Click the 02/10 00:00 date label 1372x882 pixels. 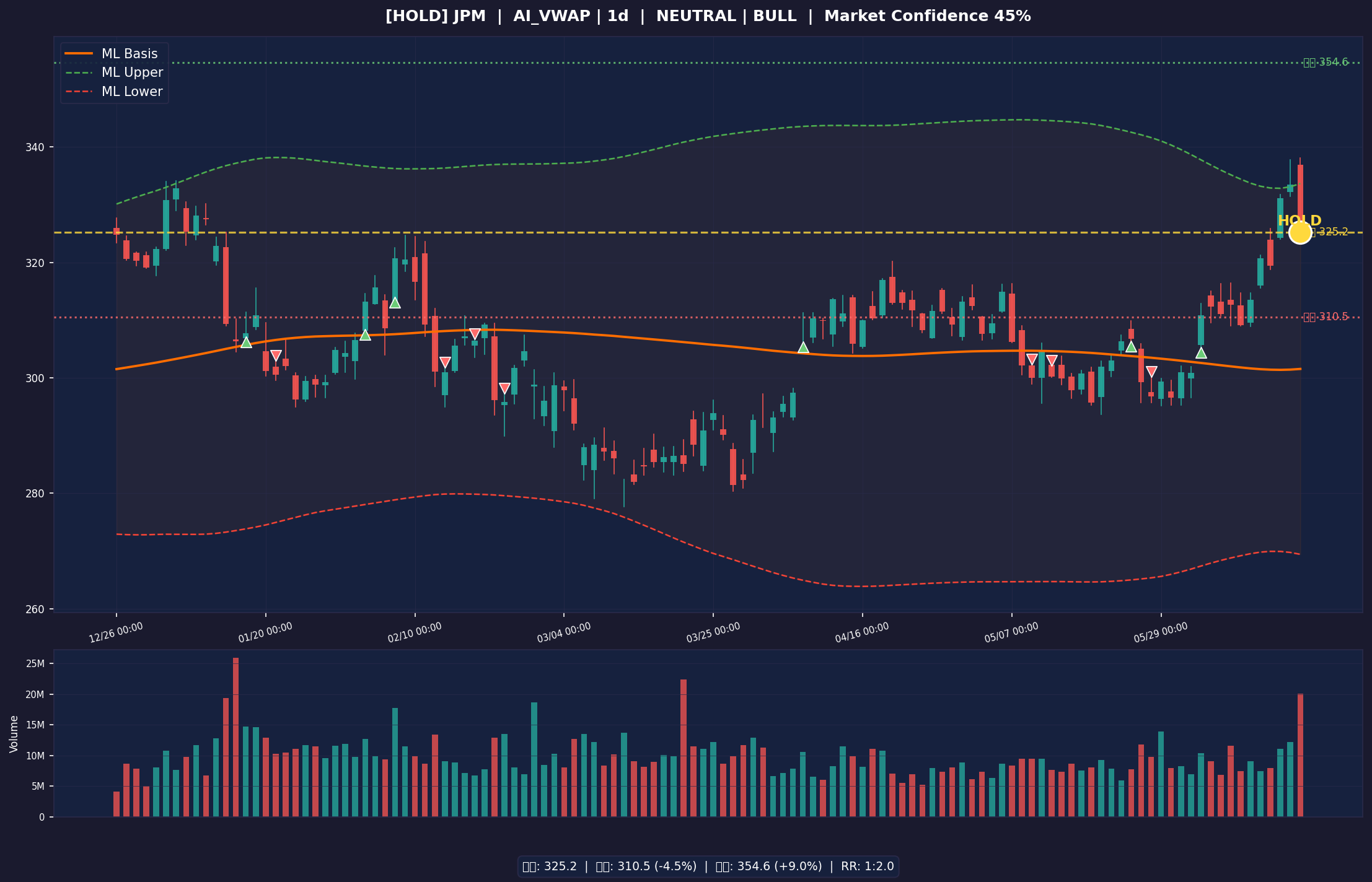[x=415, y=632]
